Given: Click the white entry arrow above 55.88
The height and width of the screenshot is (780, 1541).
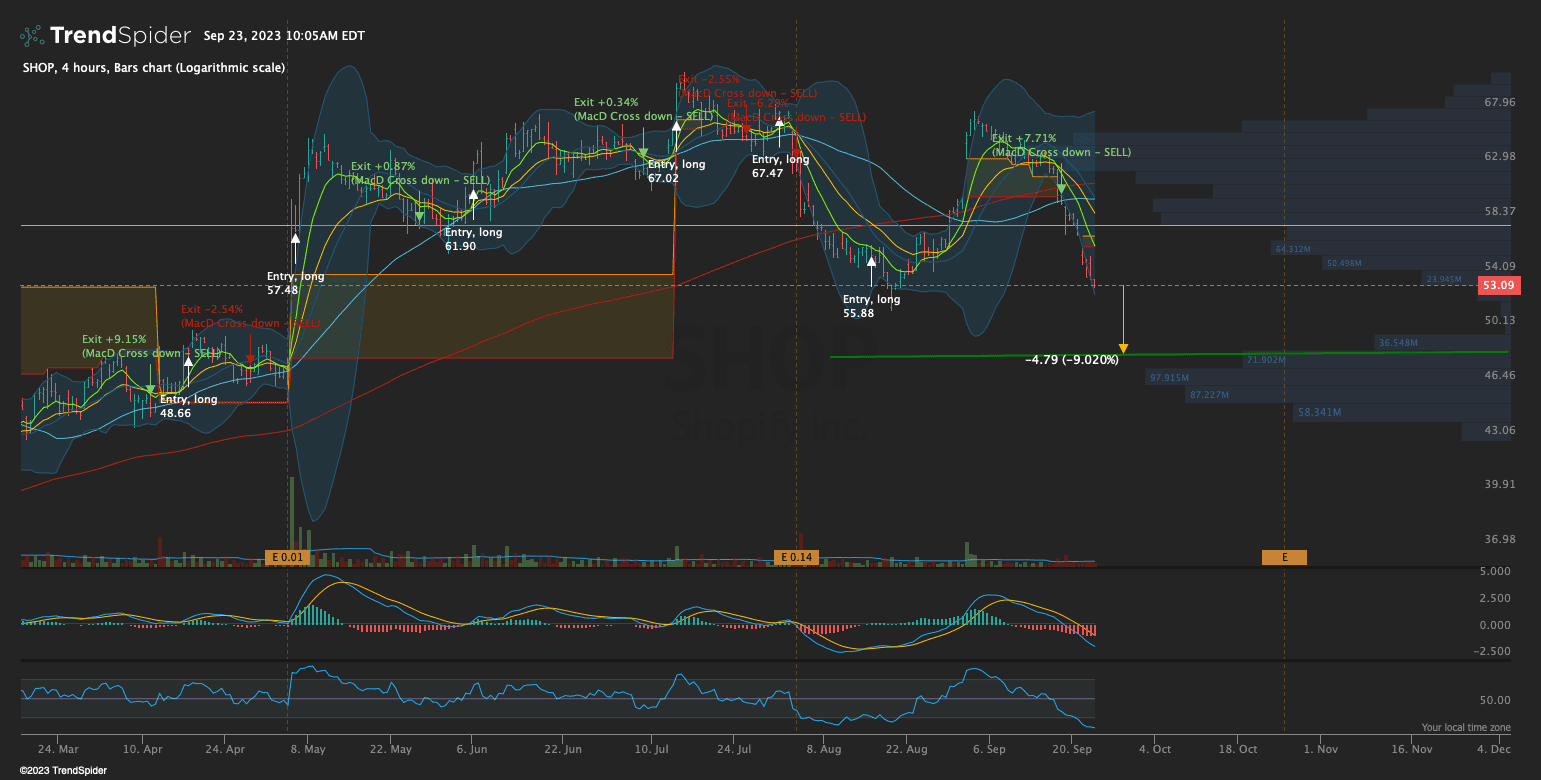Looking at the screenshot, I should (x=872, y=261).
